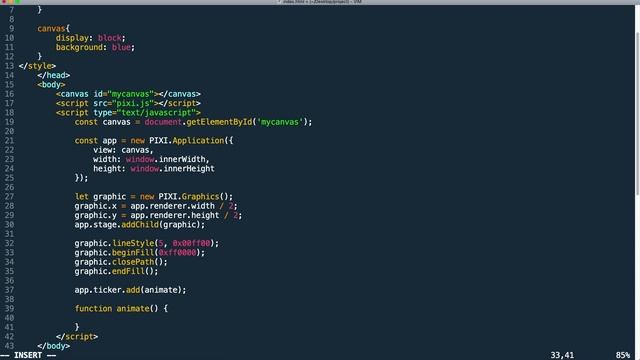This screenshot has width=640, height=360.
Task: Click the "</head>" tag on line 14
Action: pyautogui.click(x=53, y=76)
